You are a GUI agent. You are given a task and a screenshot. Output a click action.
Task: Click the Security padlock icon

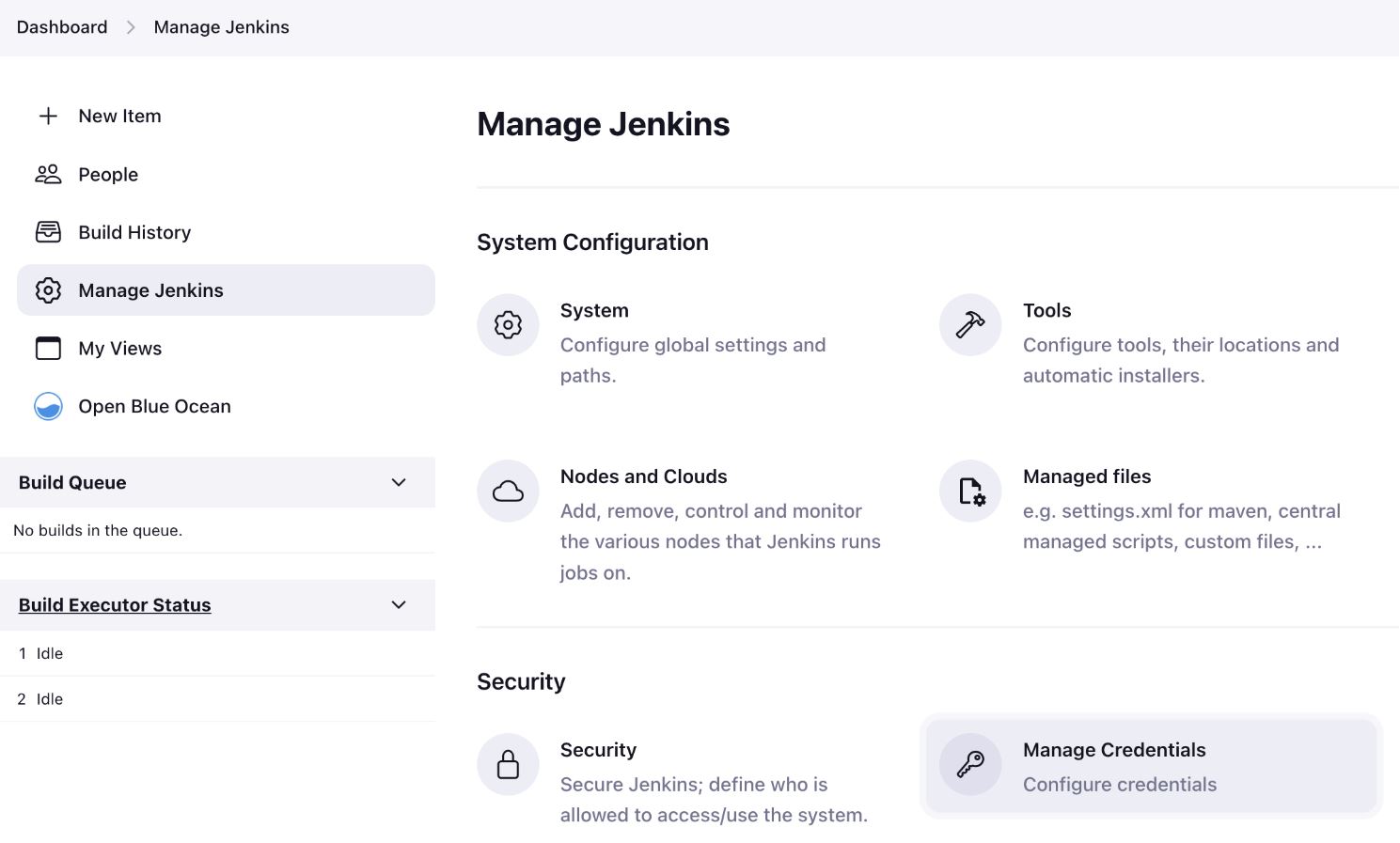tap(508, 764)
